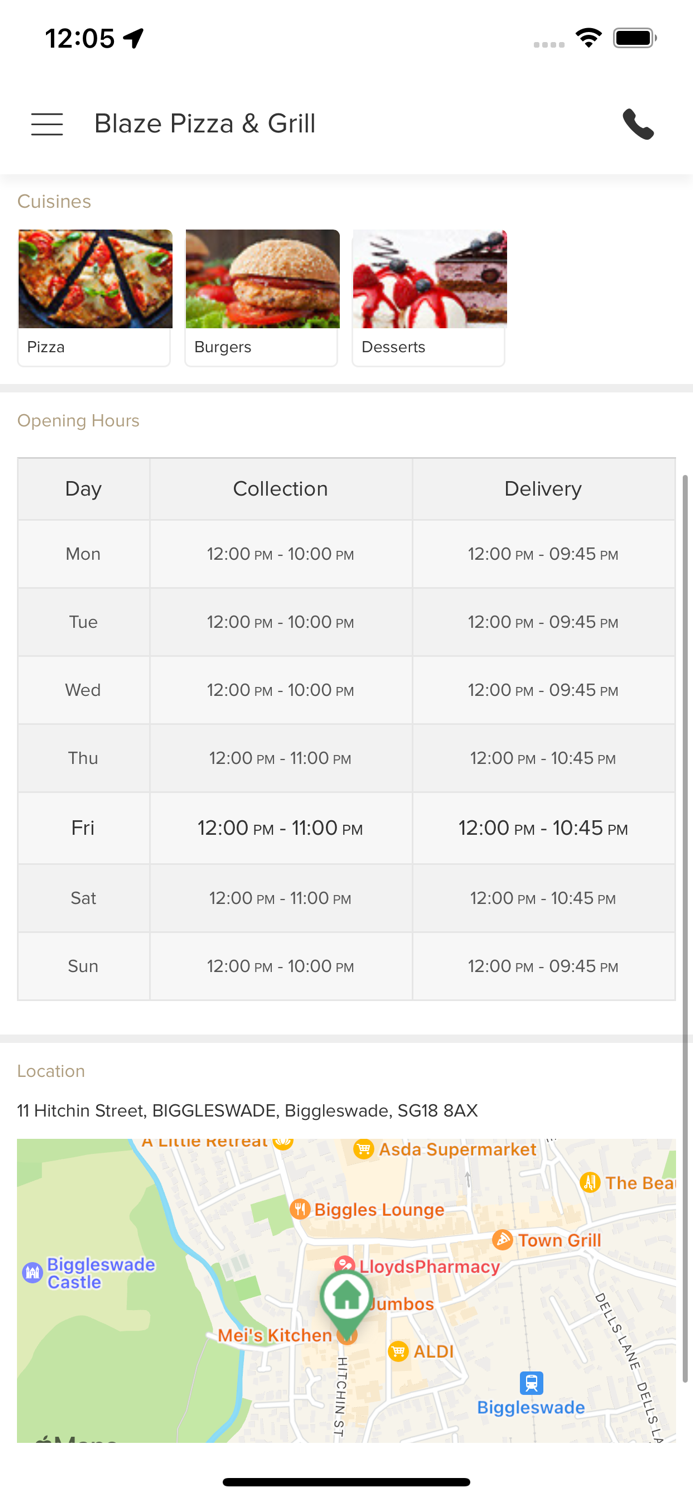This screenshot has height=1500, width=693.
Task: Select LloydsPharmacy marker on map
Action: point(345,1266)
